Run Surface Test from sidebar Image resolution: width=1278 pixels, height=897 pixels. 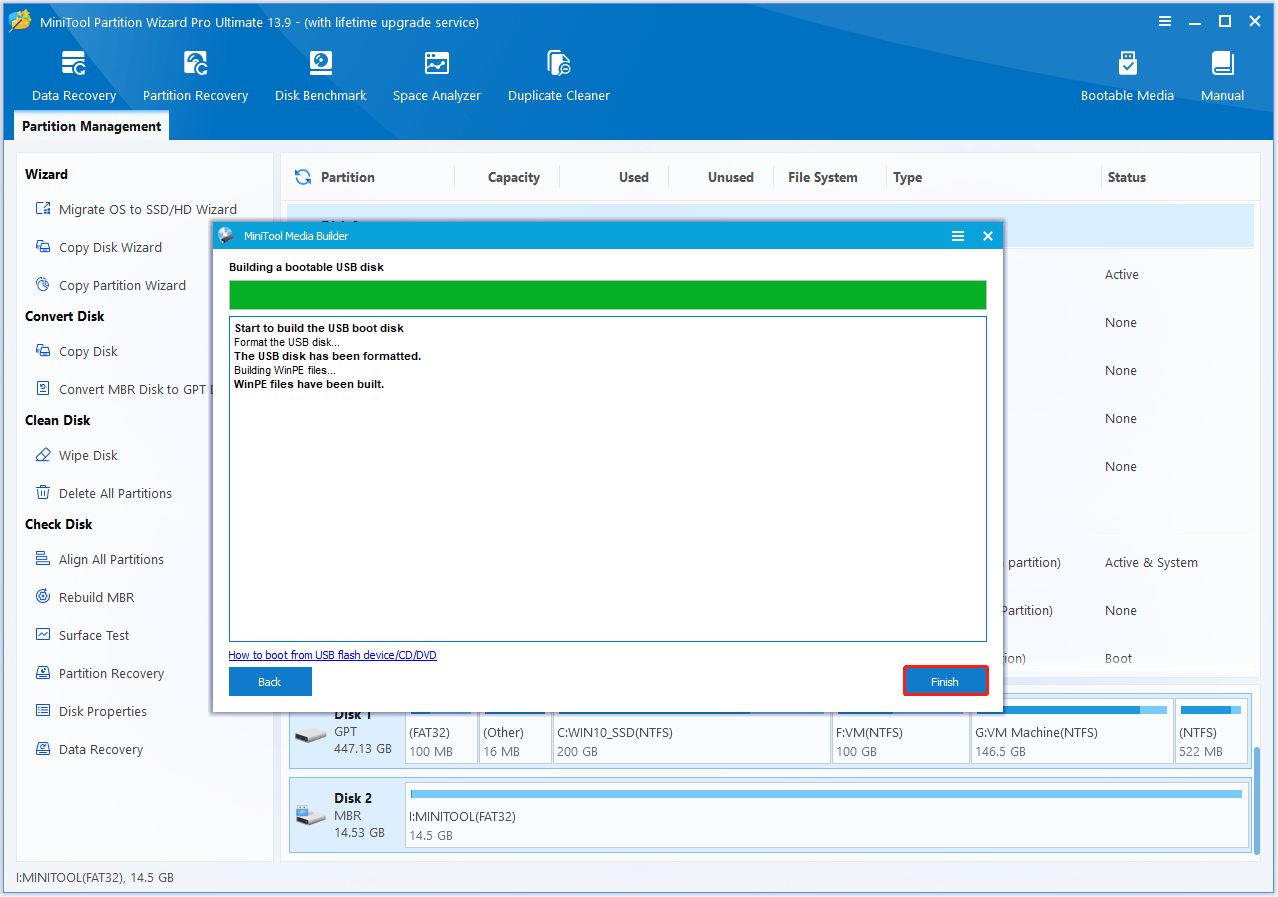tap(82, 635)
